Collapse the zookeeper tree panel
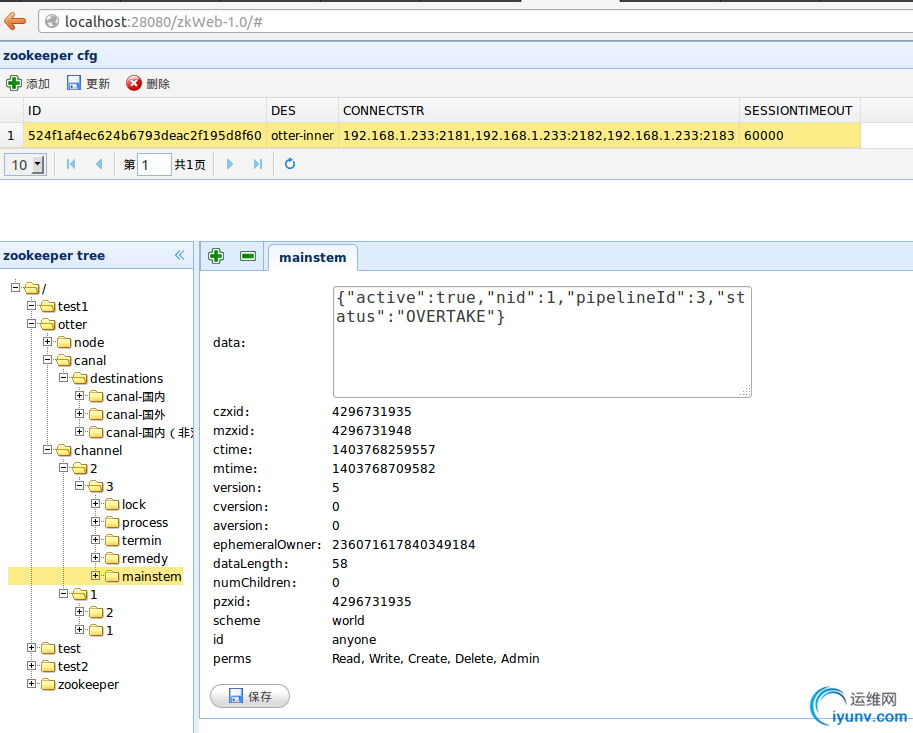 tap(179, 255)
